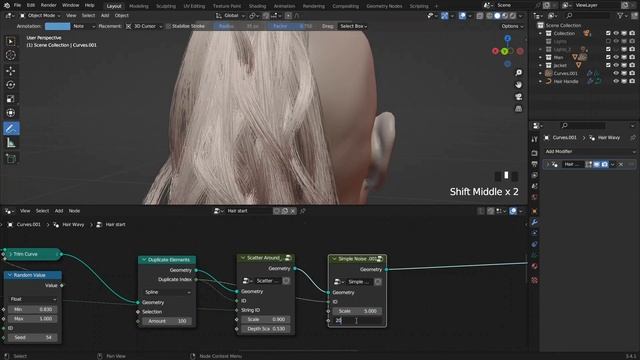The height and width of the screenshot is (360, 640).
Task: Open the Render menu
Action: point(49,5)
